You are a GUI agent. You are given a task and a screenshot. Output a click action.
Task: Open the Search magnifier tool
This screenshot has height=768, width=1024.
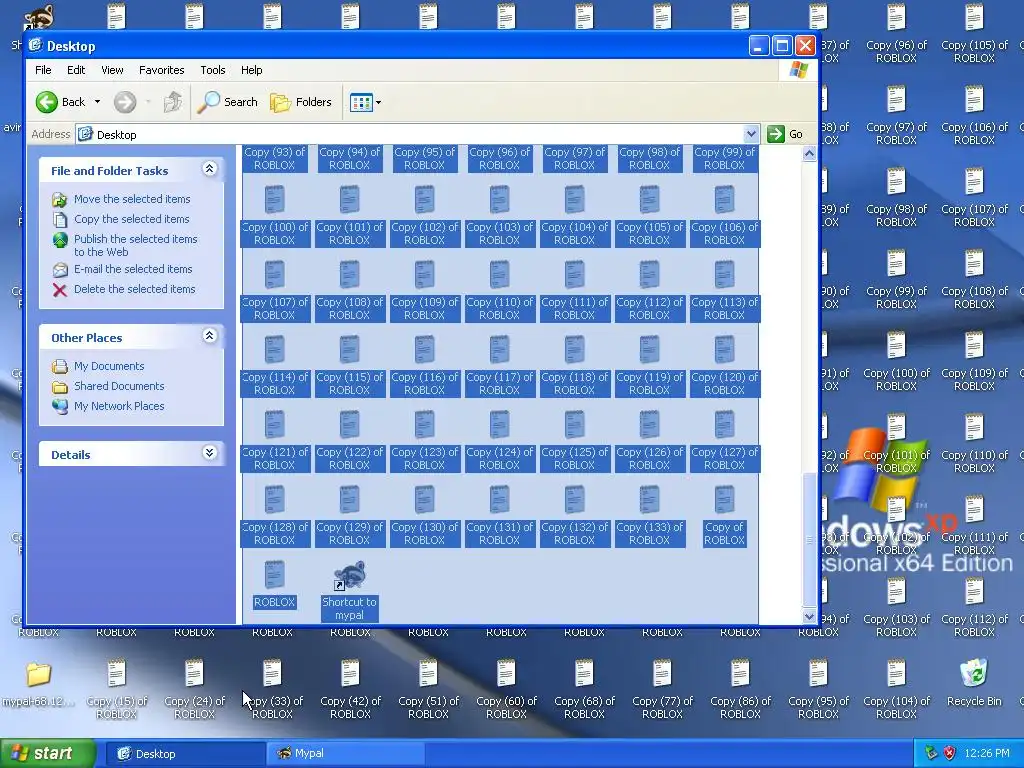pyautogui.click(x=227, y=102)
